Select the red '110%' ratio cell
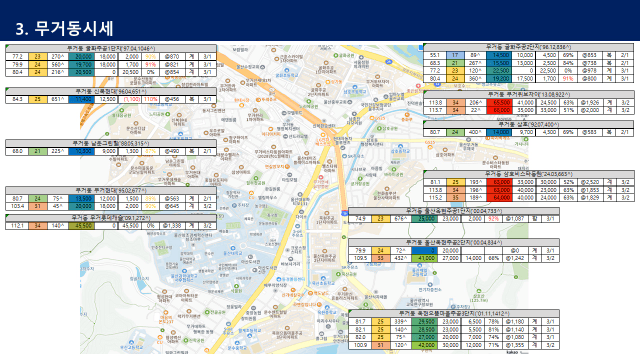This screenshot has width=640, height=360. [x=151, y=99]
